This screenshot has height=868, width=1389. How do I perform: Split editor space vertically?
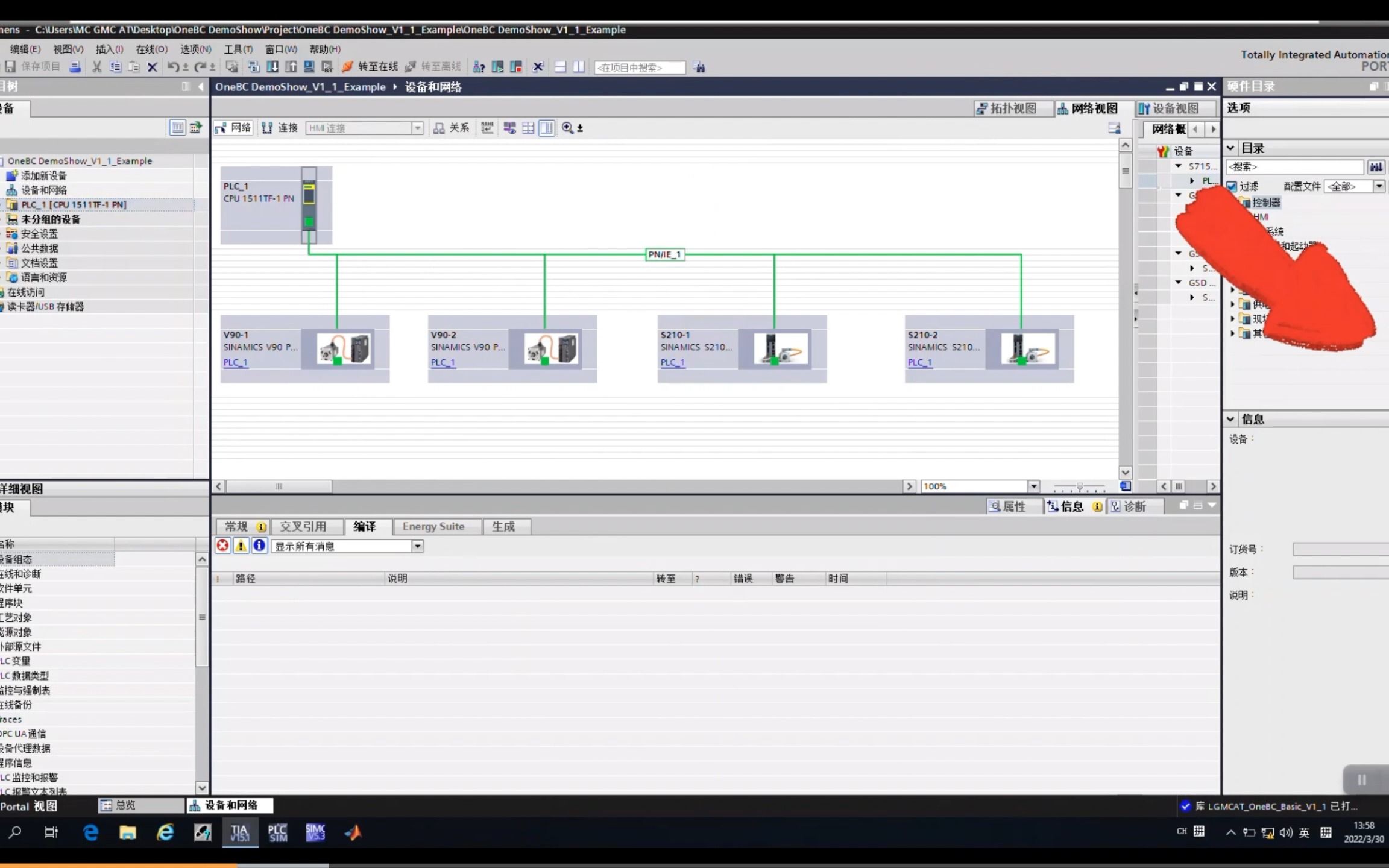coord(579,67)
